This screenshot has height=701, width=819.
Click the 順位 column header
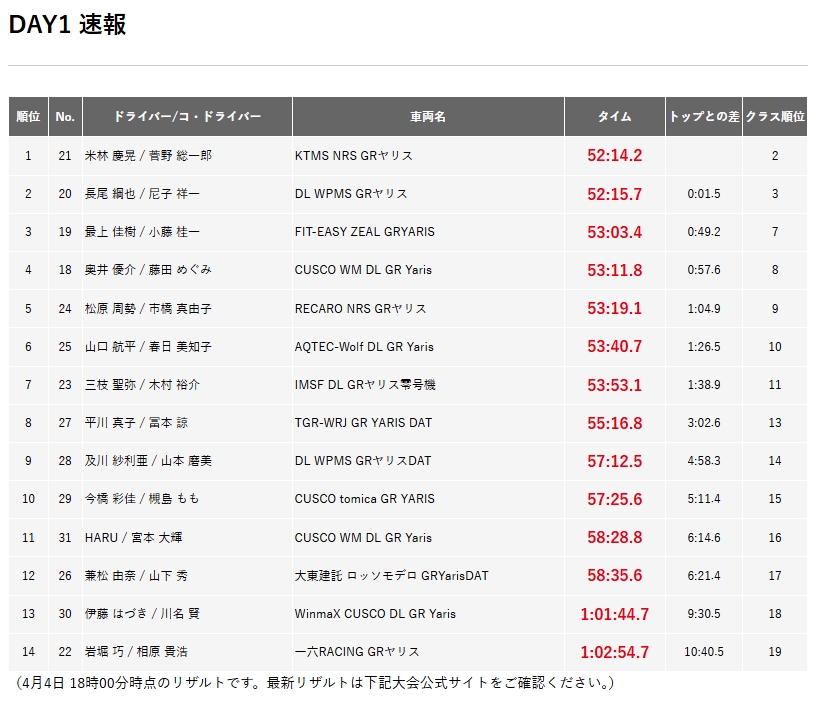(x=28, y=117)
